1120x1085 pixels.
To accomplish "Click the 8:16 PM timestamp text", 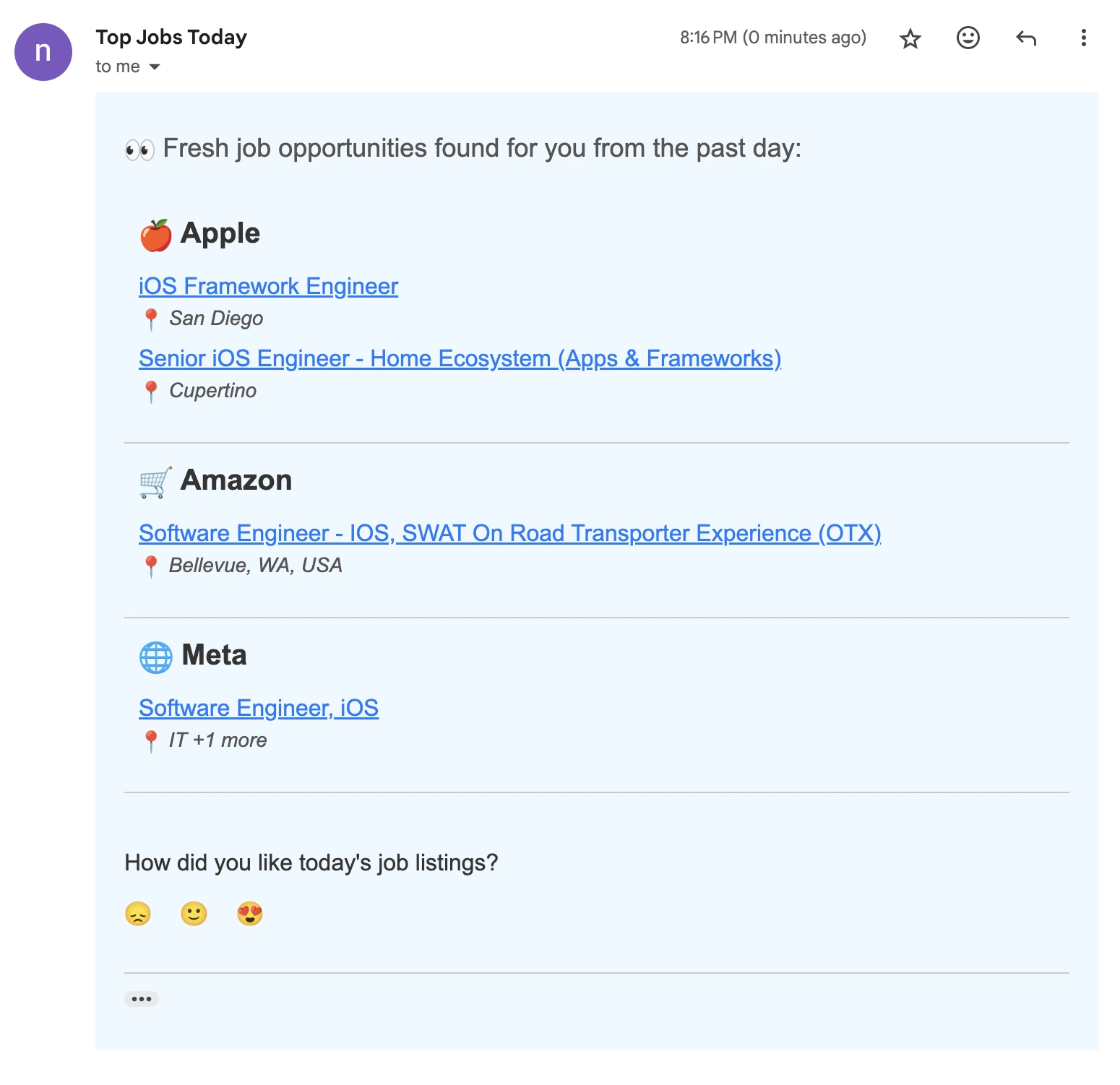I will click(772, 37).
